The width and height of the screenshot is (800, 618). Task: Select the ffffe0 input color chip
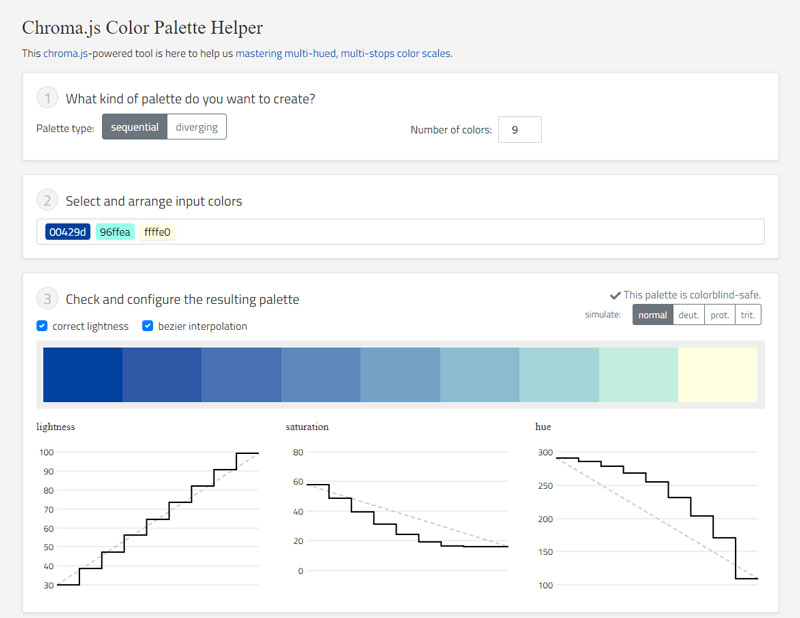[x=157, y=232]
